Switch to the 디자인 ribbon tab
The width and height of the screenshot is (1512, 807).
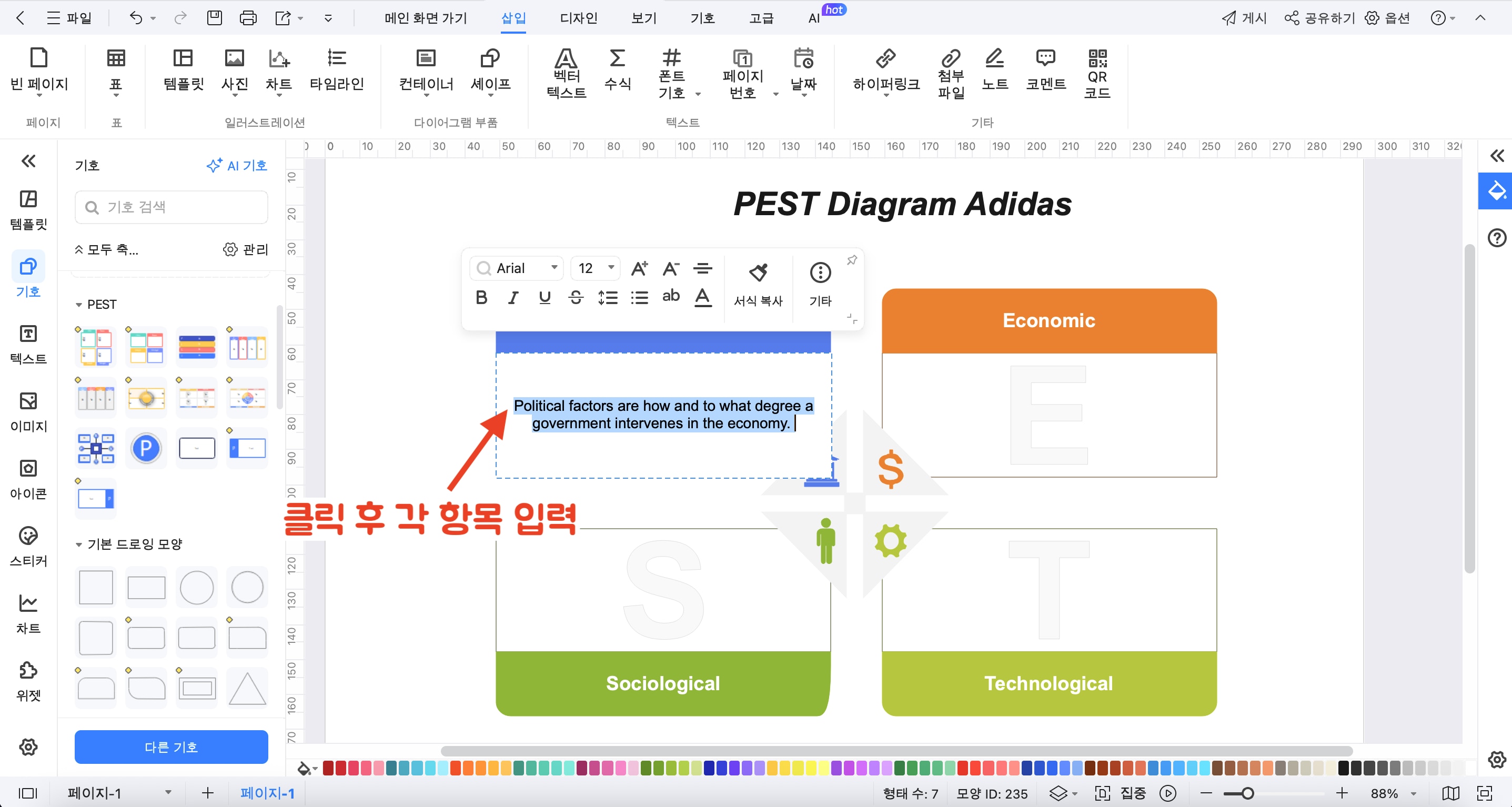click(578, 18)
